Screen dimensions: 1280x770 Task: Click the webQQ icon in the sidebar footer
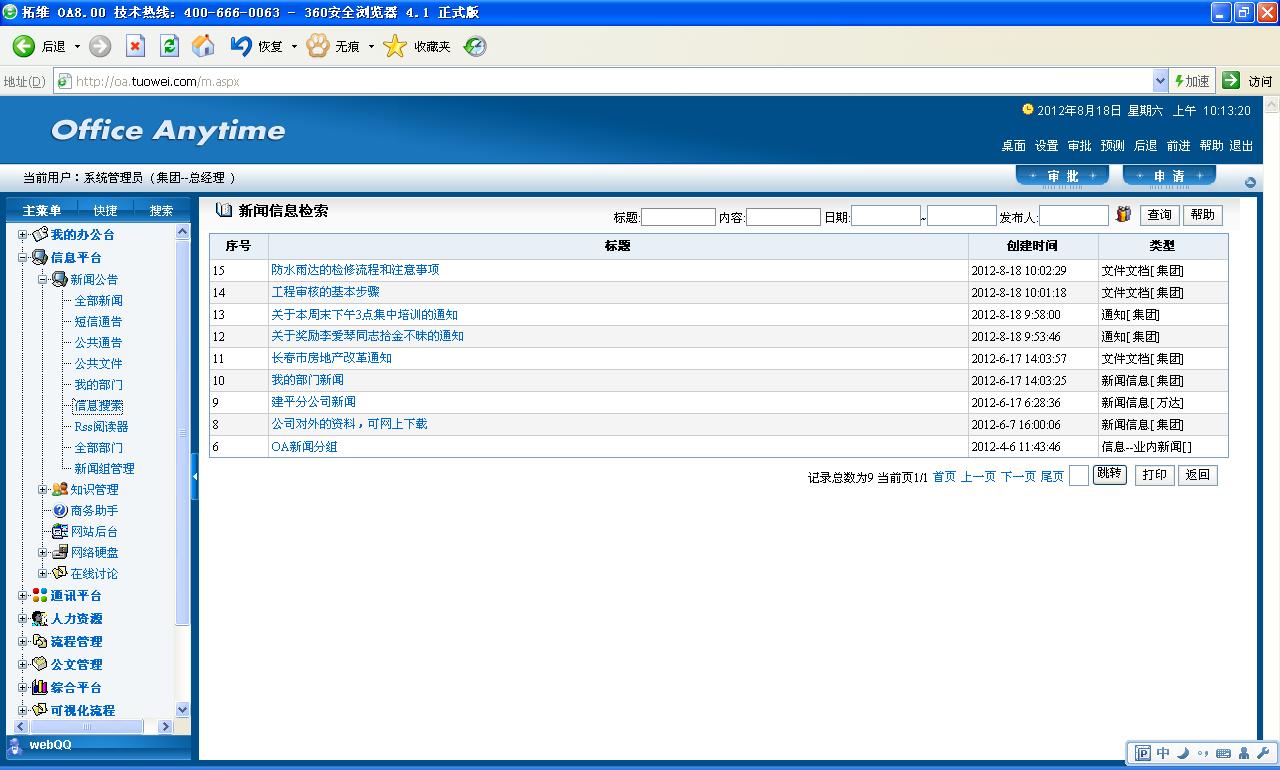point(16,745)
